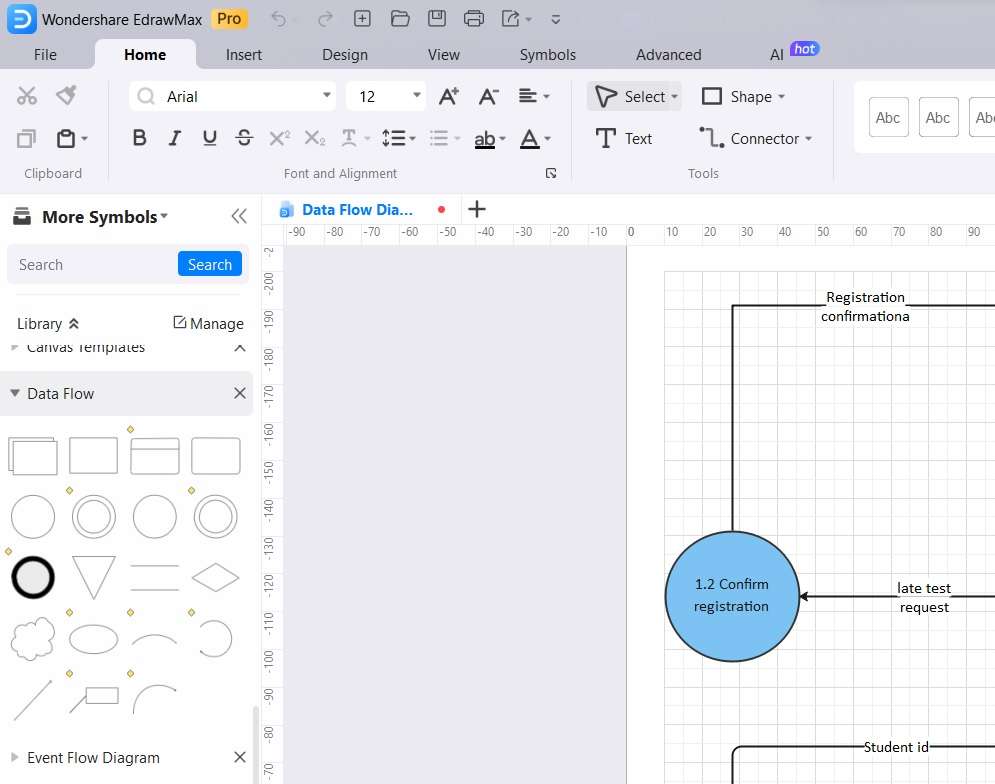Screen dimensions: 995x784
Task: Open Manage library link
Action: point(208,324)
